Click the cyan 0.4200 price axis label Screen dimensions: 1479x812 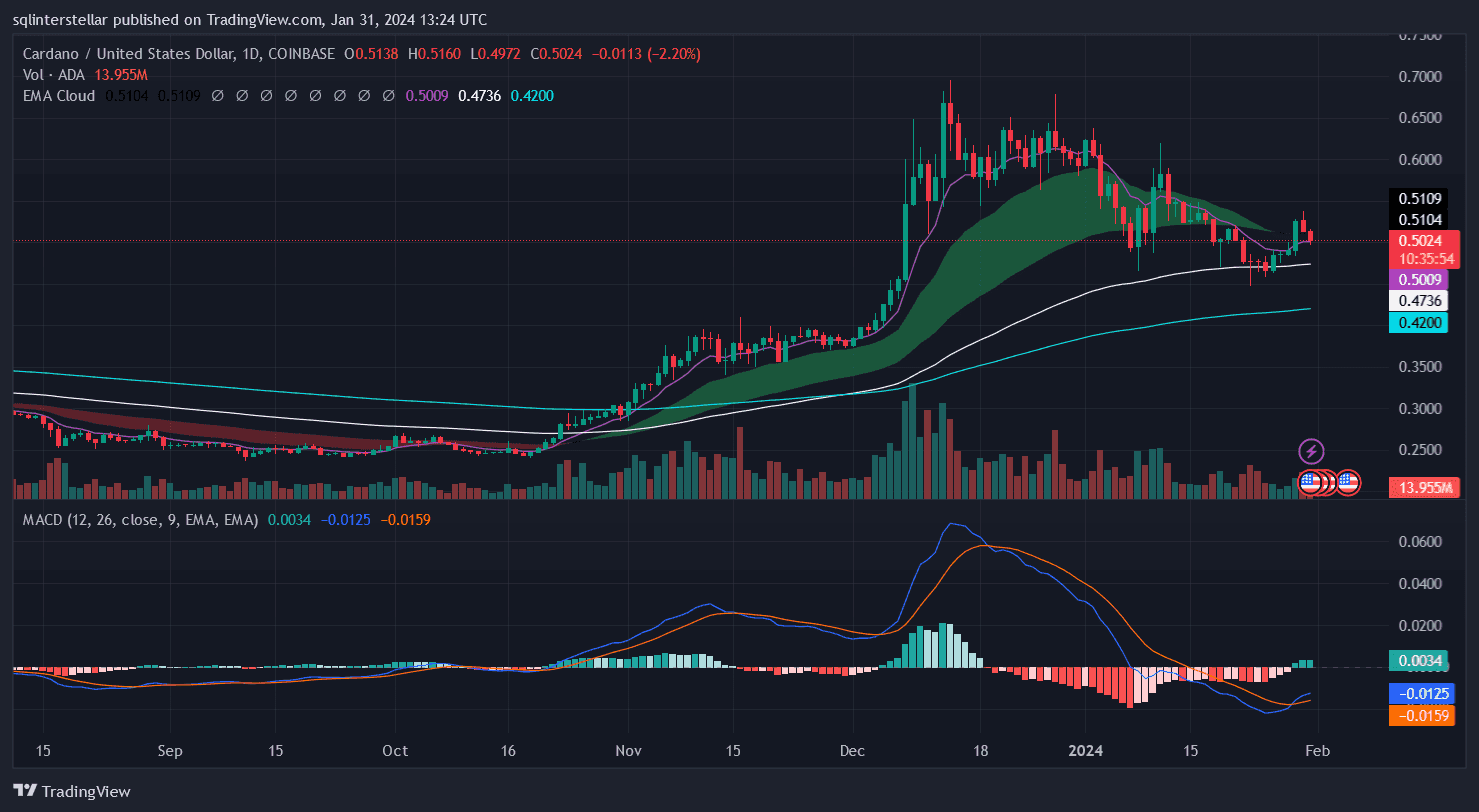coord(1418,322)
